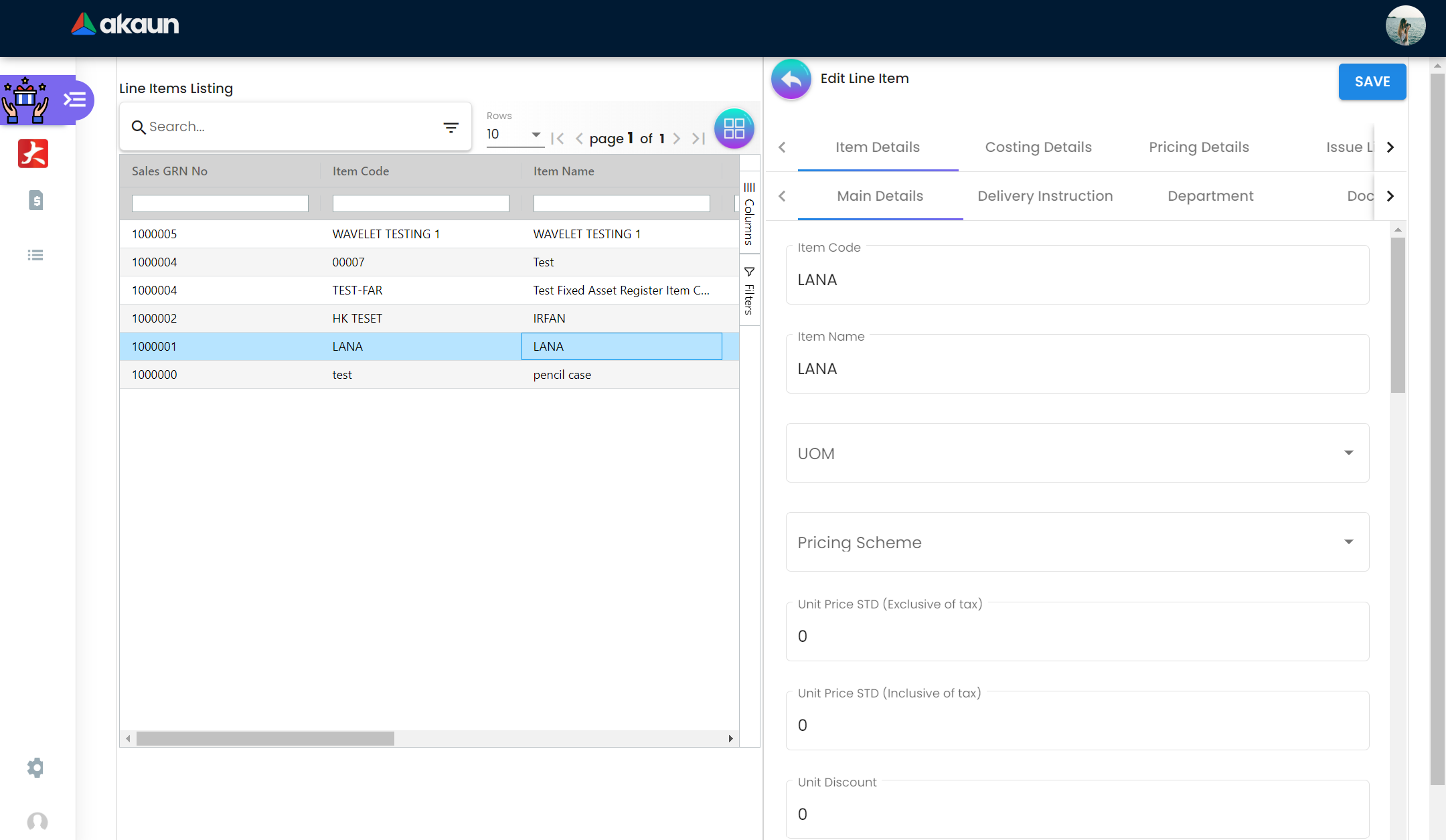Open the settings gear in sidebar
The width and height of the screenshot is (1446, 840).
[x=35, y=767]
